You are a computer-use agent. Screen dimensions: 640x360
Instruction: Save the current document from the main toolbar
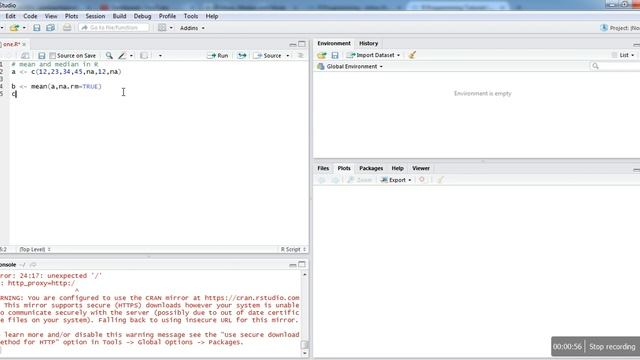click(37, 28)
